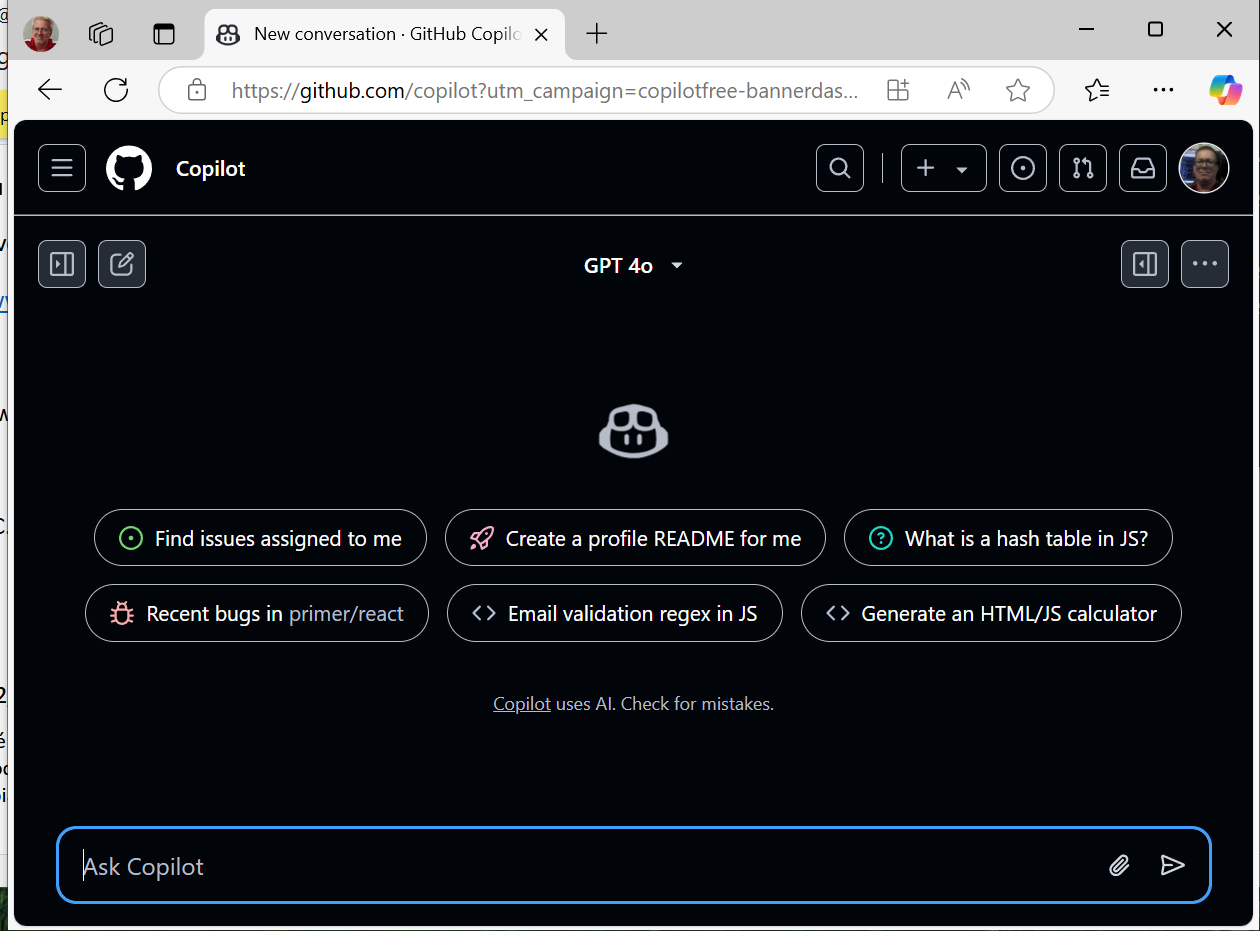Click the Copilot page title in header
Image resolution: width=1260 pixels, height=931 pixels.
210,169
